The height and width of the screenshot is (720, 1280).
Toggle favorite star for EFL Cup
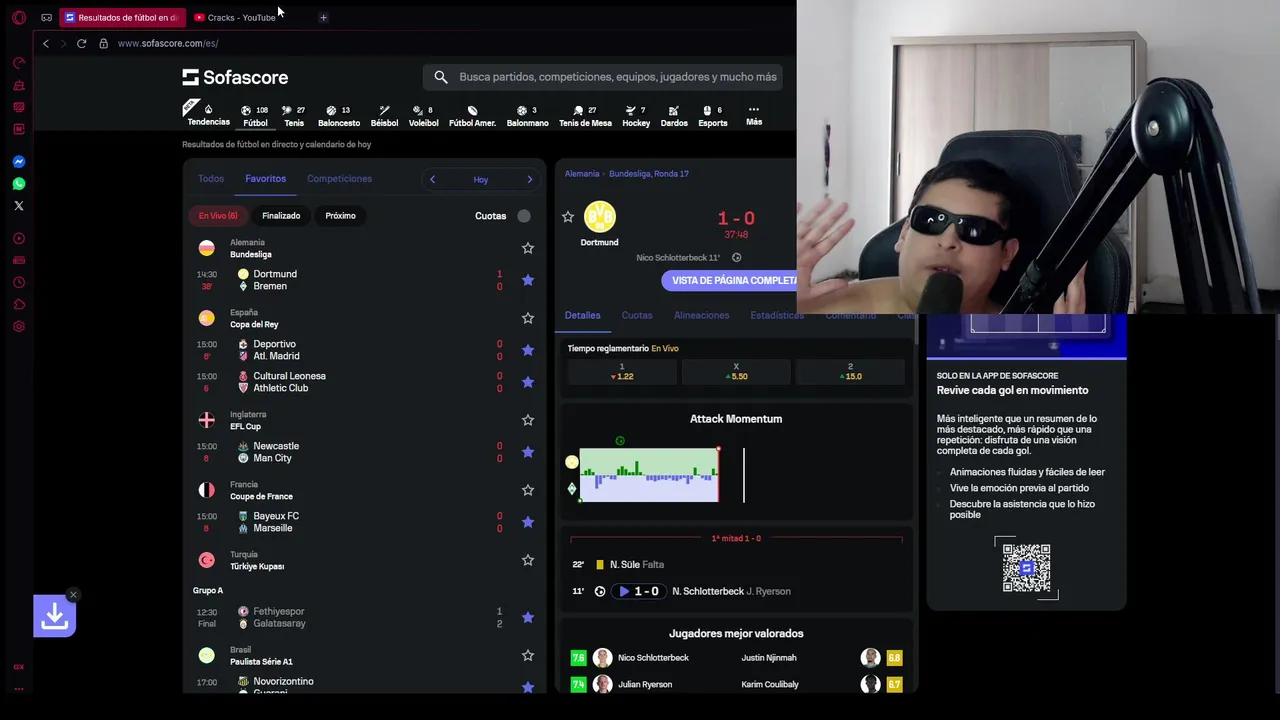[528, 420]
